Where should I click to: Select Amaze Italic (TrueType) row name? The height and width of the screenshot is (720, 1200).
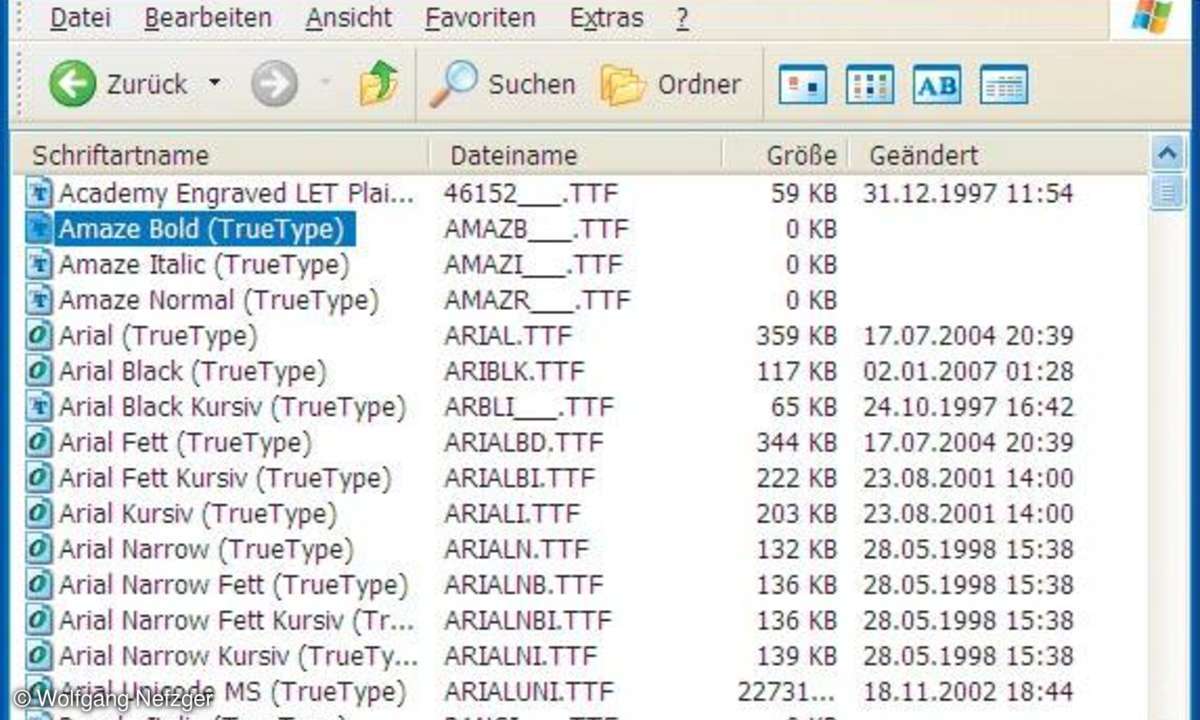pos(204,265)
